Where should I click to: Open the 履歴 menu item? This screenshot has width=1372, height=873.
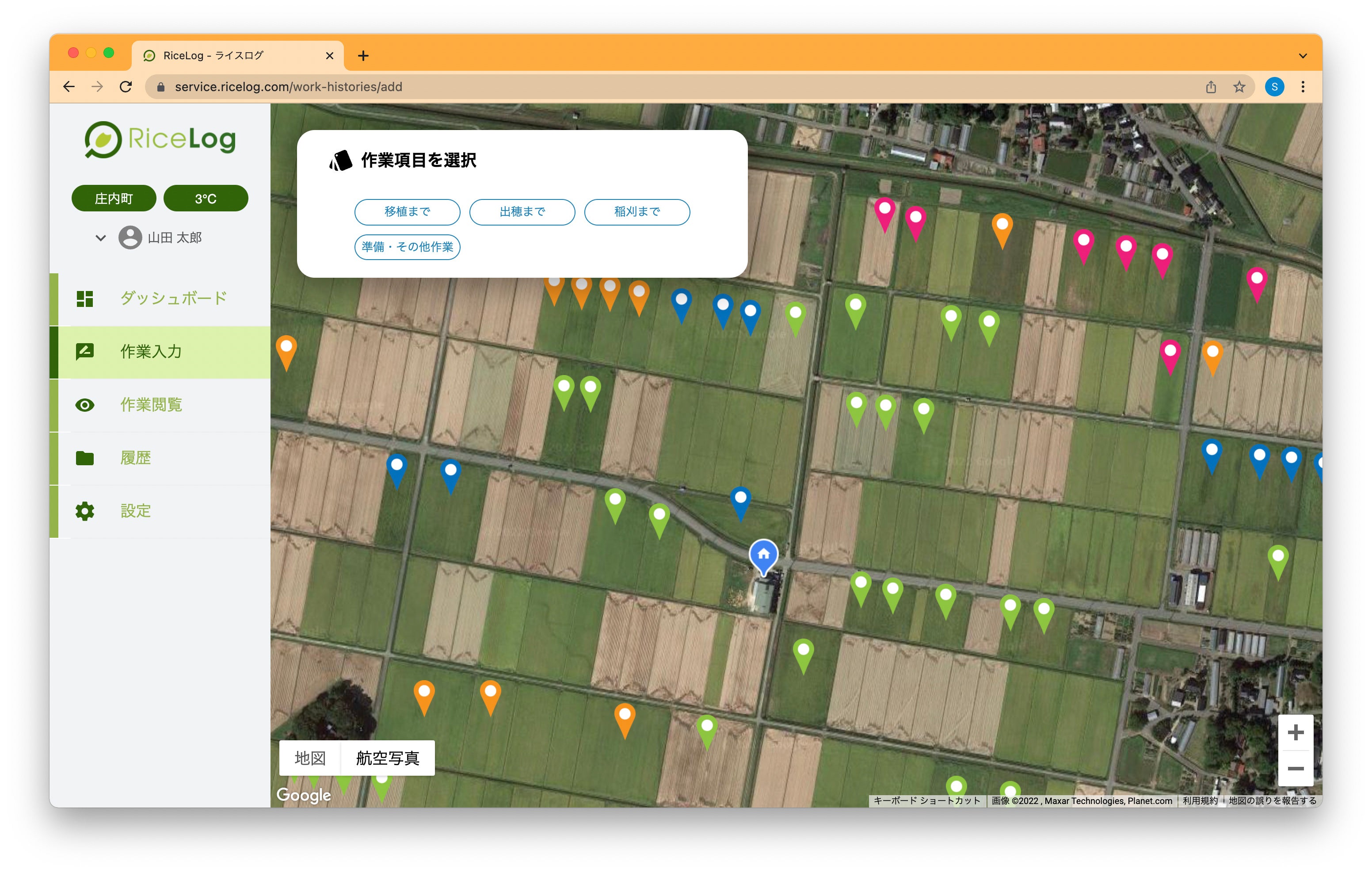click(136, 458)
